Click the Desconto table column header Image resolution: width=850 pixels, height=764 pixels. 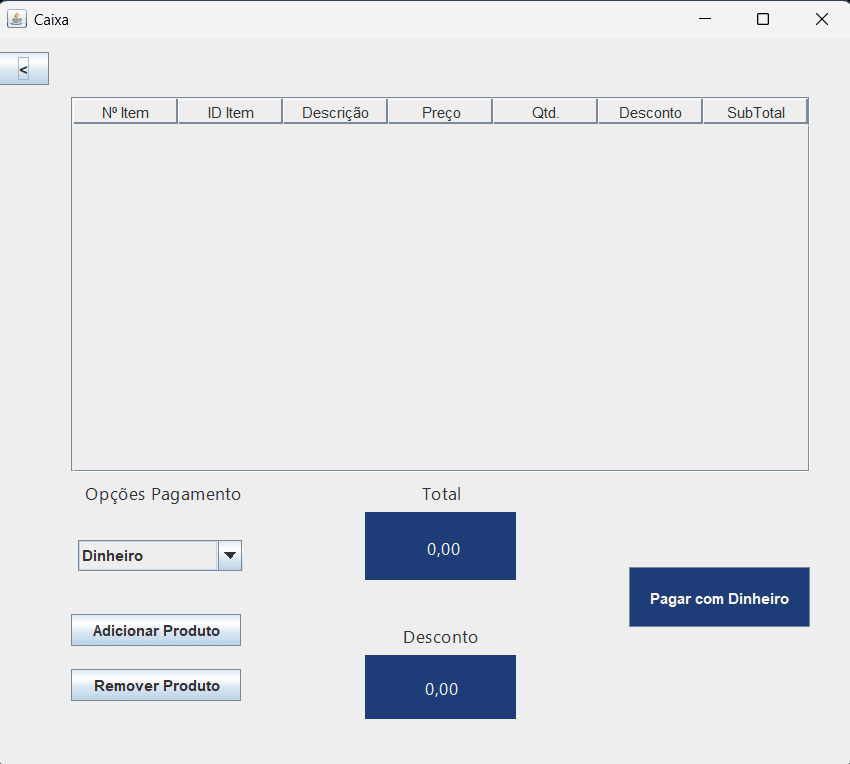pyautogui.click(x=650, y=112)
